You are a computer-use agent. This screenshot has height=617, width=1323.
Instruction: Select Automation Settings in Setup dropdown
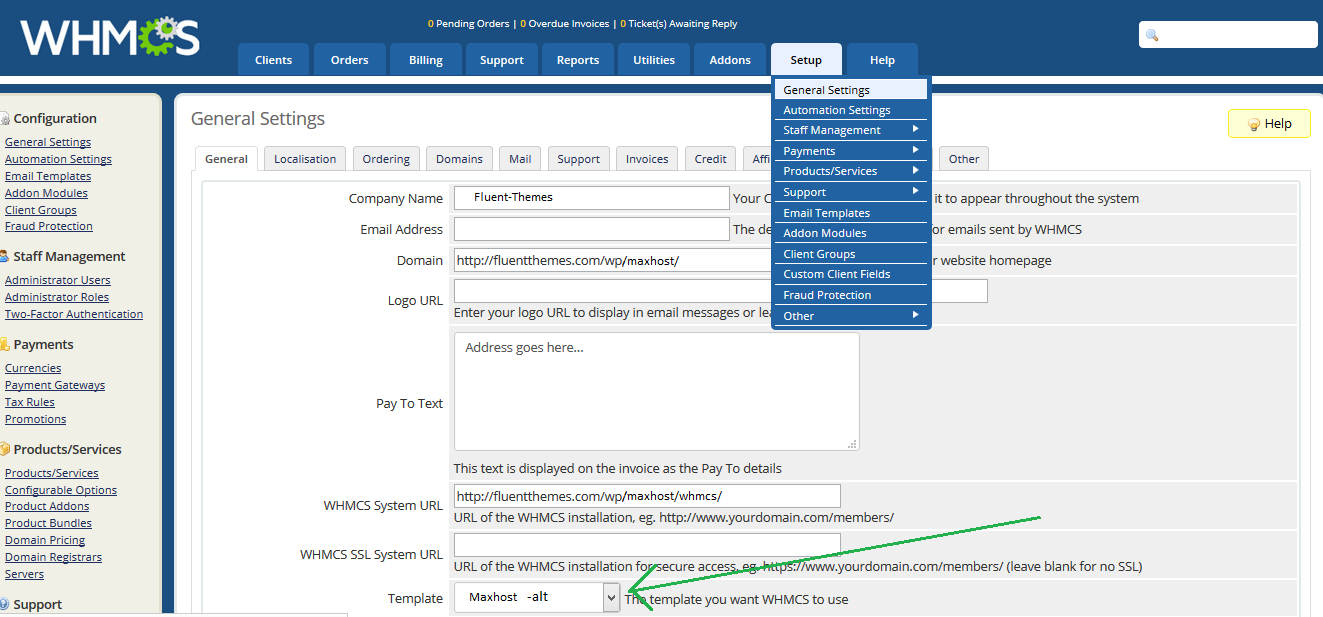(x=851, y=110)
